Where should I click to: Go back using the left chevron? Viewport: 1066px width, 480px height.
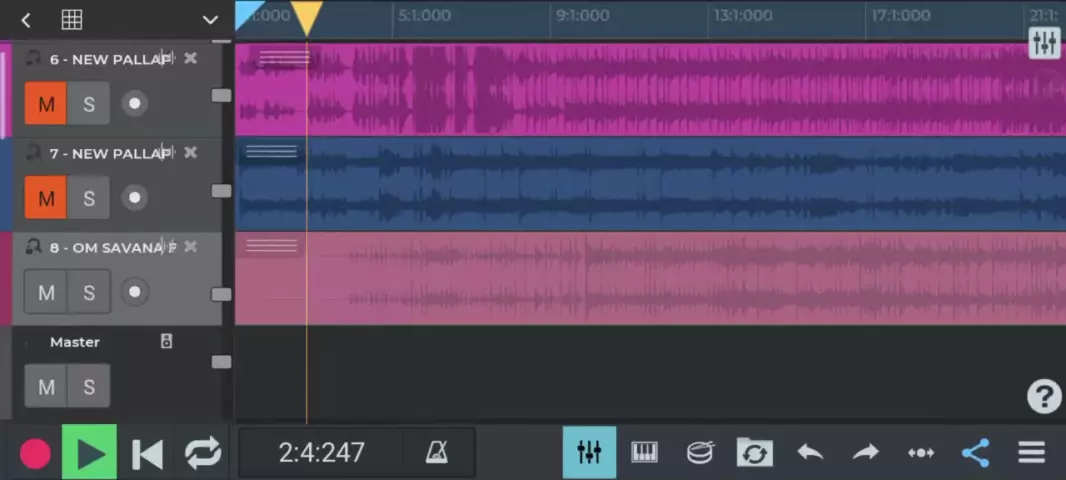tap(26, 20)
